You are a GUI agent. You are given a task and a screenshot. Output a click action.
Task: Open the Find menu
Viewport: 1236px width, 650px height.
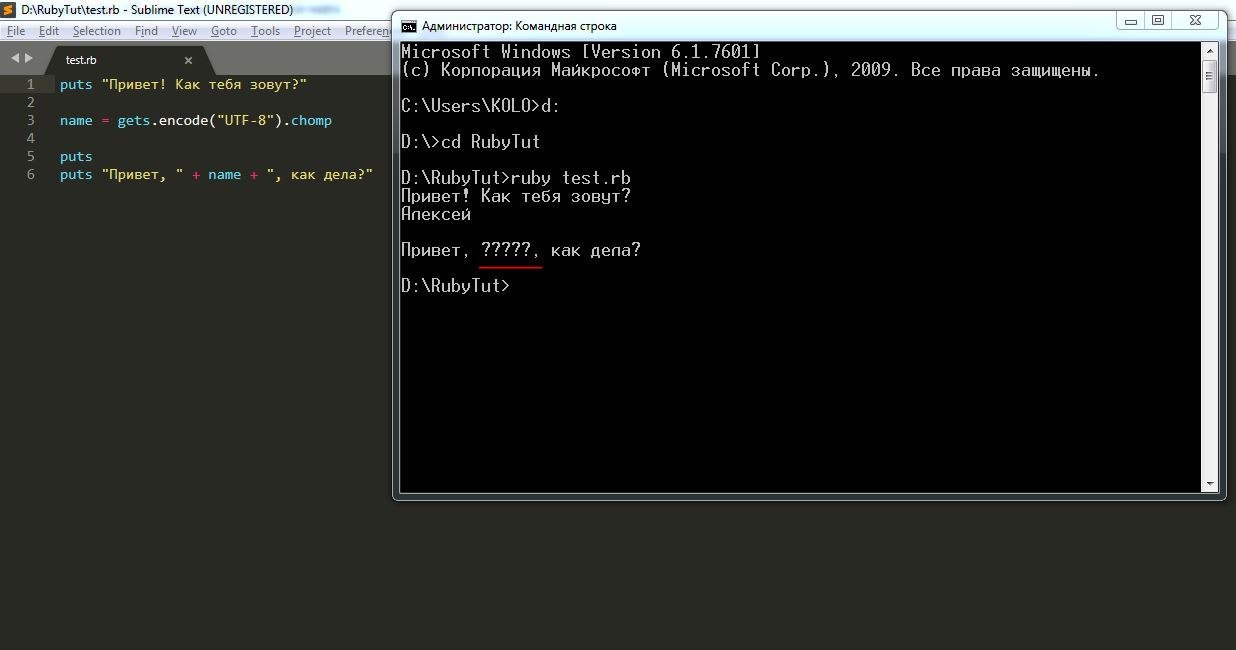[x=146, y=31]
